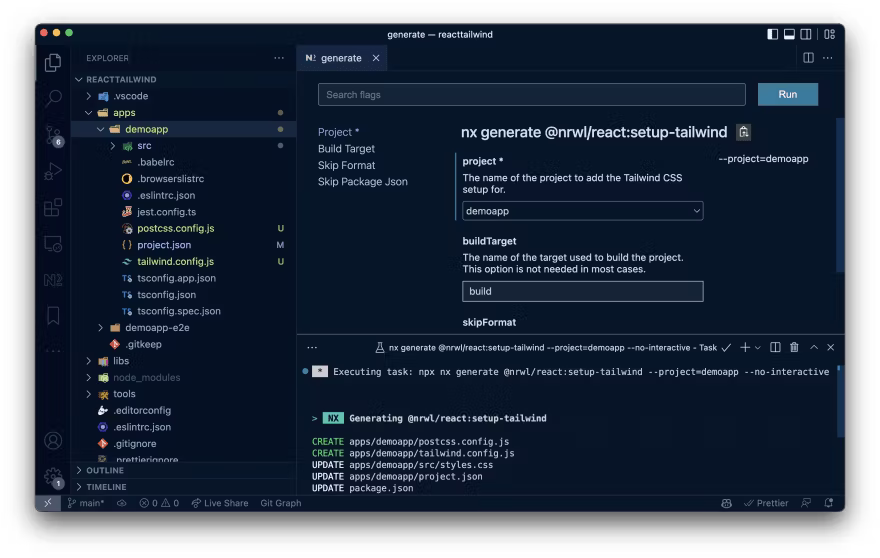Open Git Graph from status bar
The width and height of the screenshot is (880, 558).
[281, 503]
